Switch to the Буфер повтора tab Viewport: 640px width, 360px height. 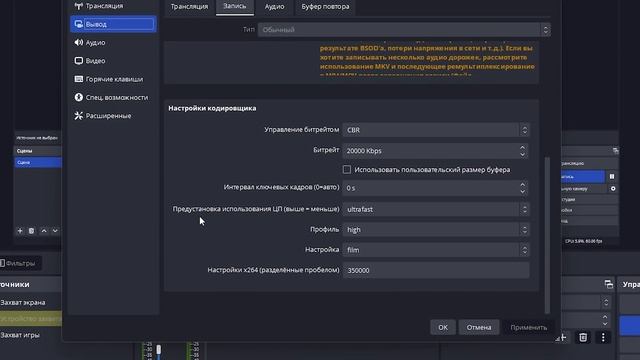(x=325, y=7)
